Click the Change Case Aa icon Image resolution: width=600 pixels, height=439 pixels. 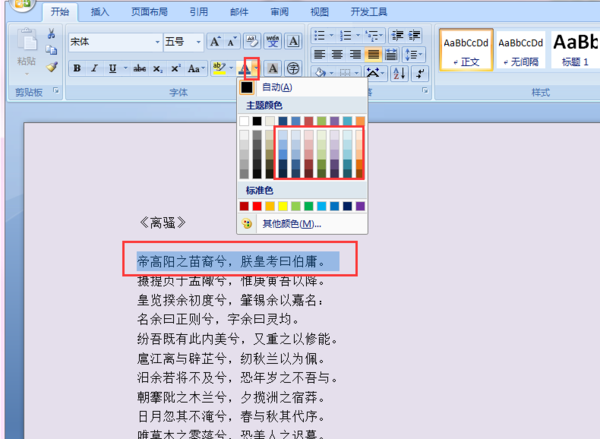click(195, 69)
